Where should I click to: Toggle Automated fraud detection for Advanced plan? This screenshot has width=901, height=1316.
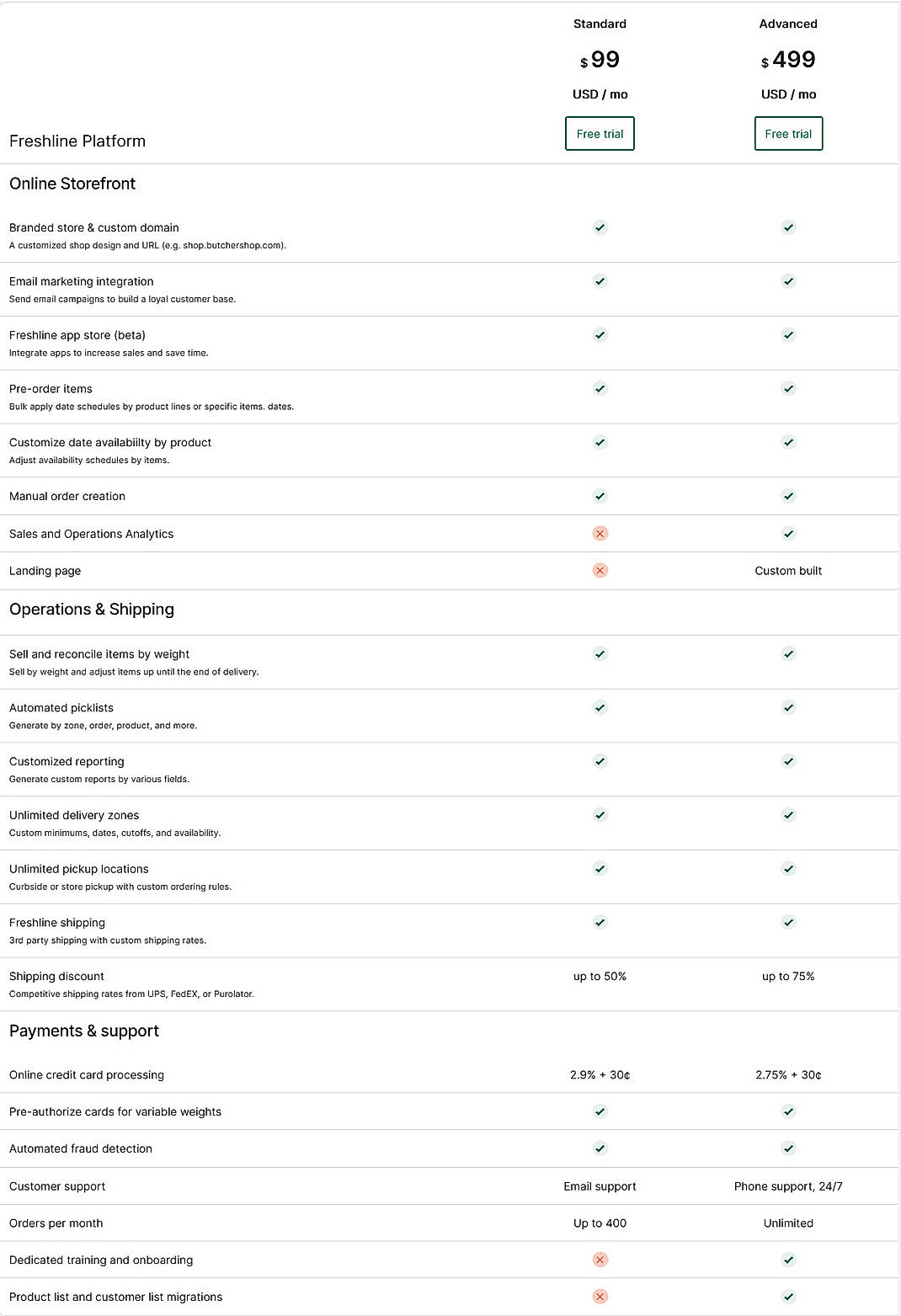788,1148
